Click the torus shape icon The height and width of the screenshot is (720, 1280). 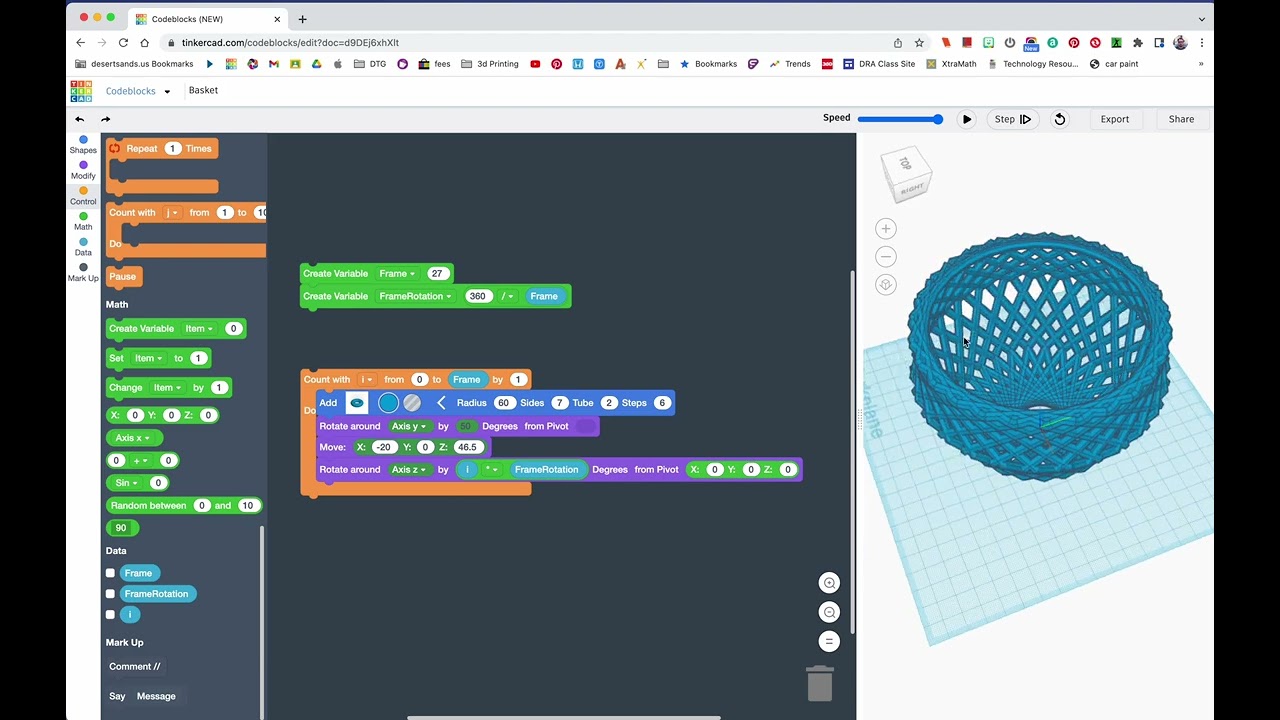(x=357, y=403)
